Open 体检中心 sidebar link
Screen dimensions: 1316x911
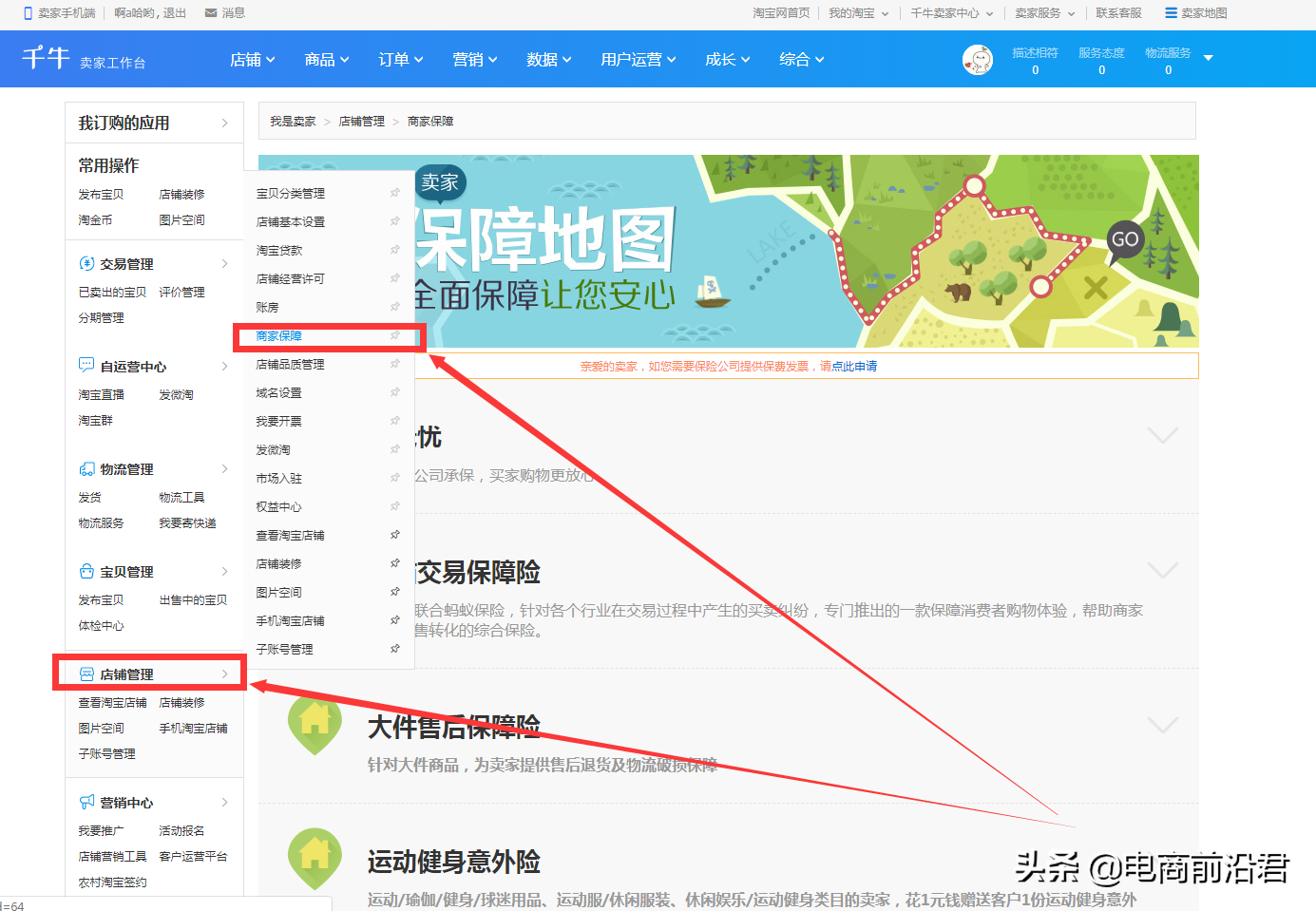coord(102,625)
